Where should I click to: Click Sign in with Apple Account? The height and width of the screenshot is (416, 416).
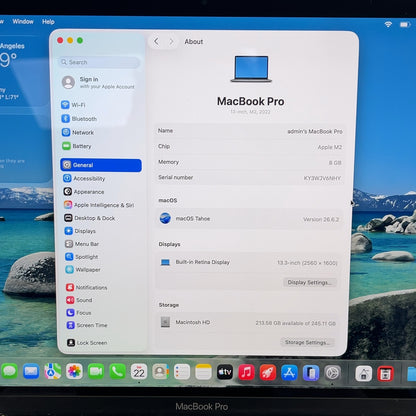[x=99, y=82]
